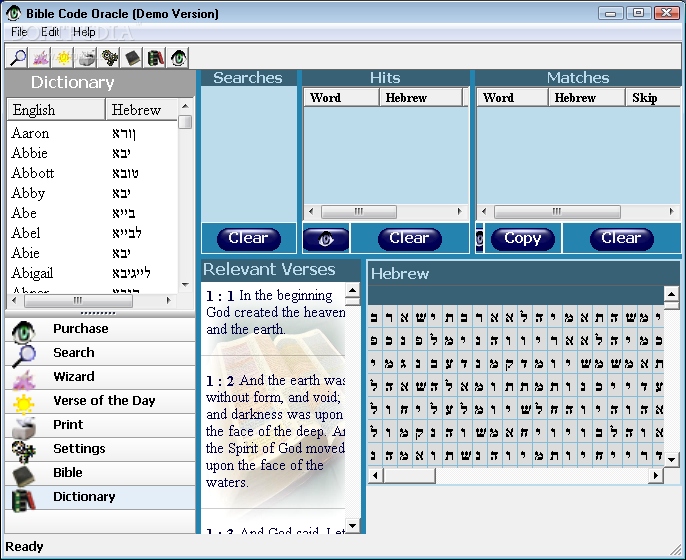Click Hebrew grid scroll-right arrow
The image size is (686, 560).
655,476
